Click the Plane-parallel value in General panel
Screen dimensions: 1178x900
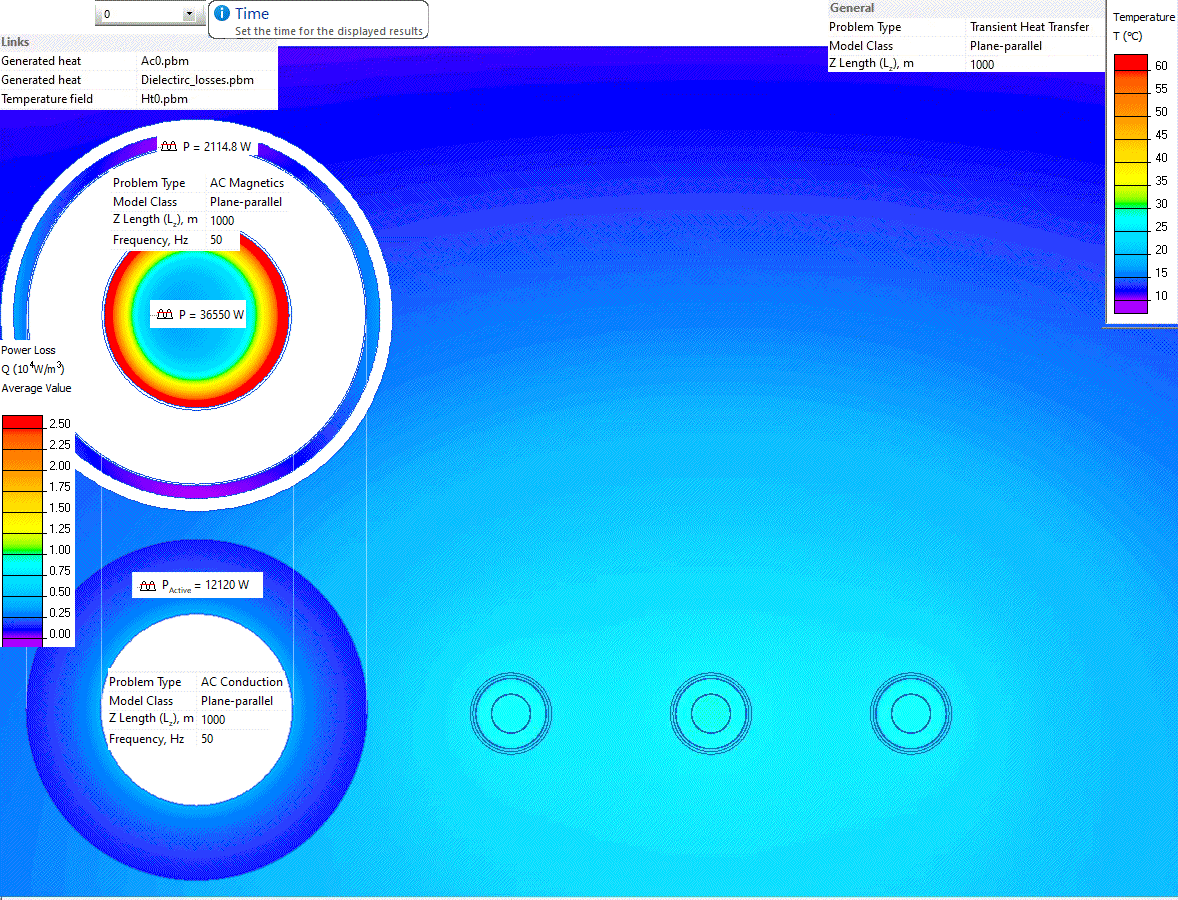click(x=1006, y=46)
